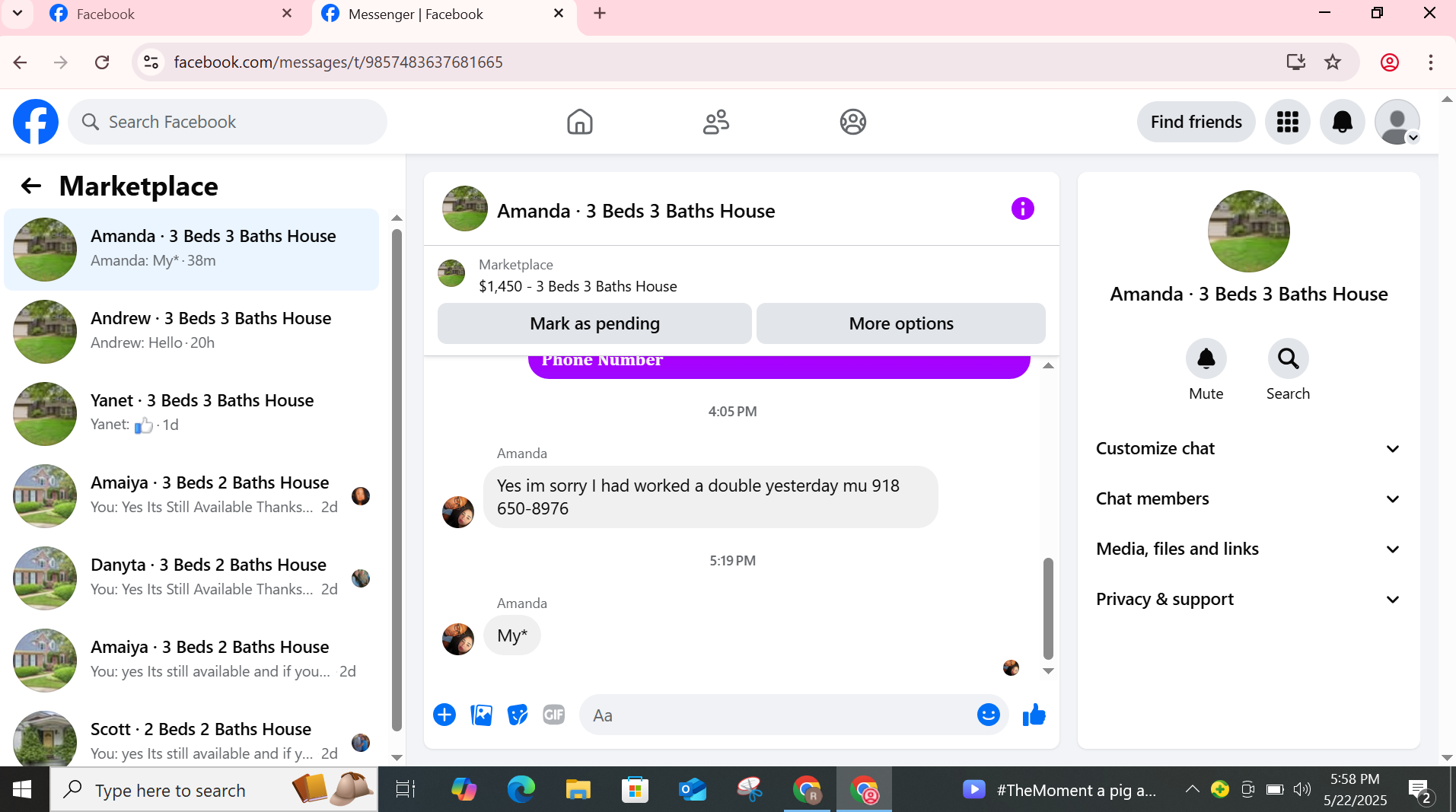Open a new browser tab
The width and height of the screenshot is (1456, 812).
pos(600,13)
